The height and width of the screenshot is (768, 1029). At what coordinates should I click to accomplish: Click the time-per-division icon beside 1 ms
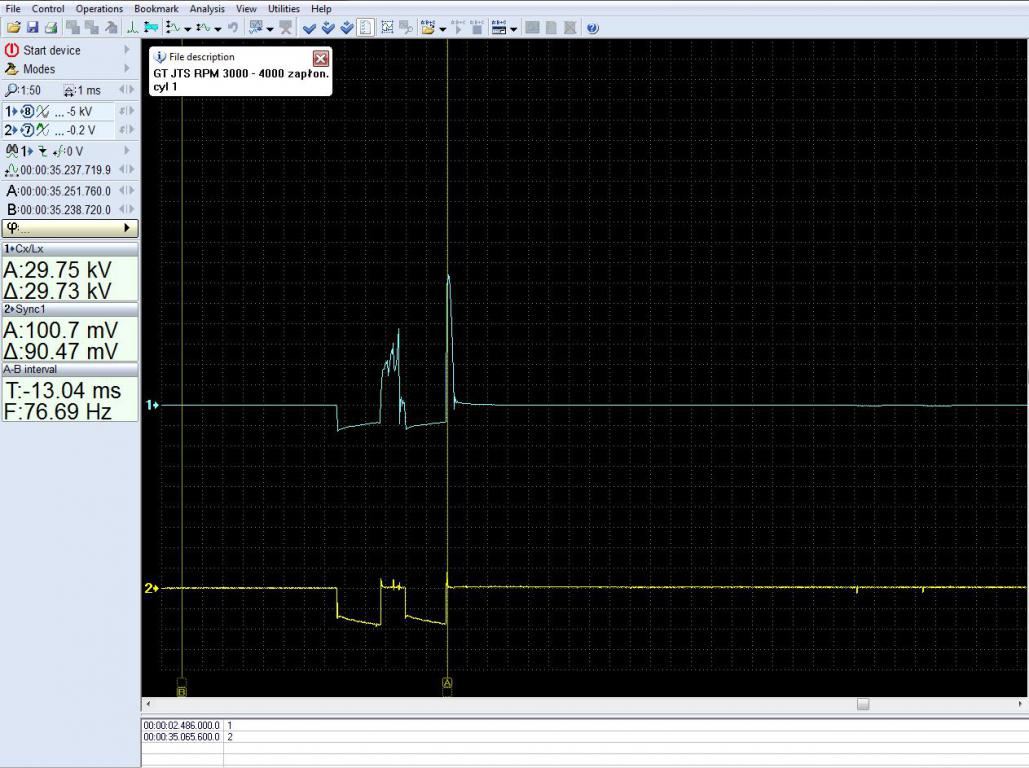(x=69, y=91)
